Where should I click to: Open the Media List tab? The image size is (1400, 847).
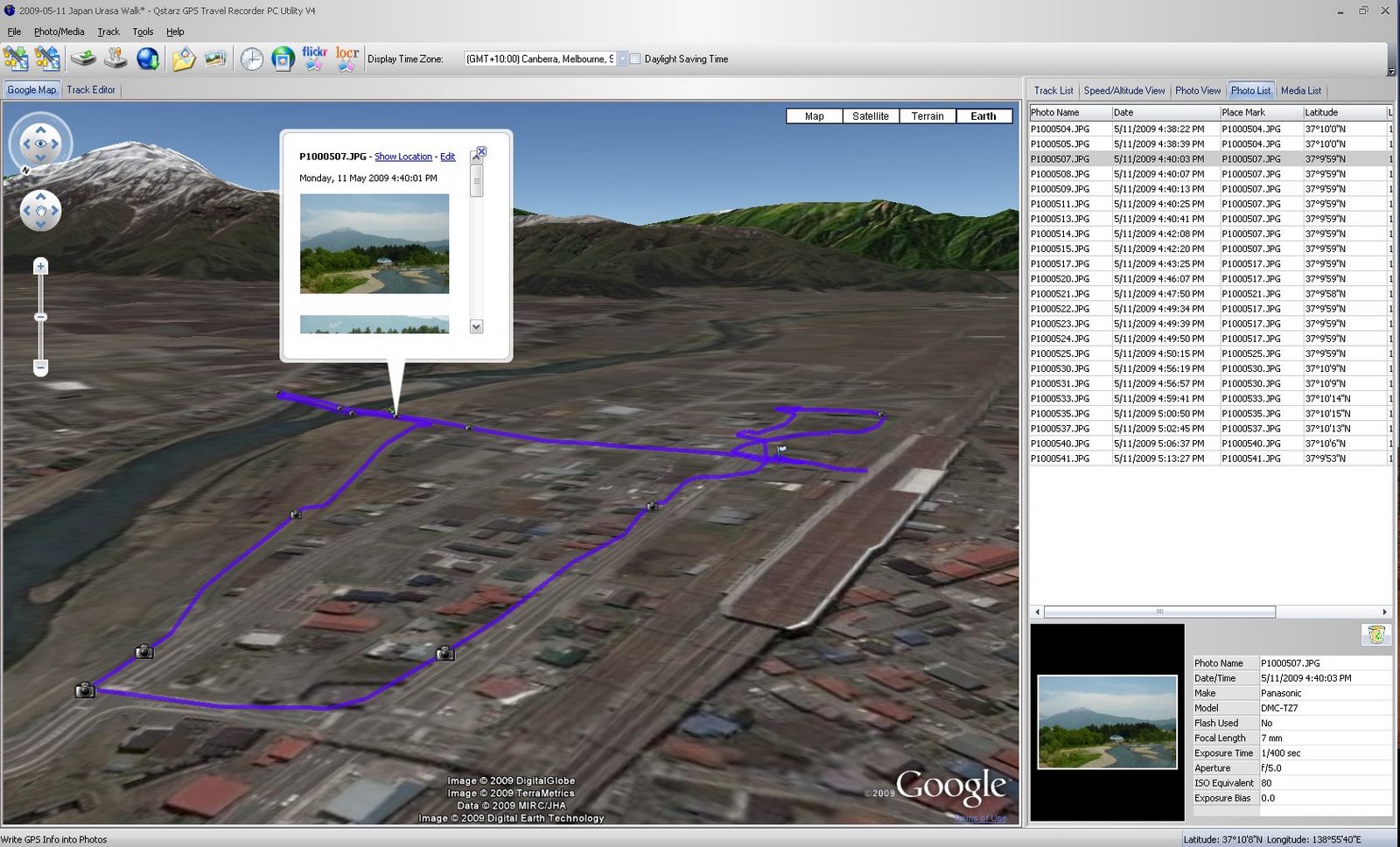pyautogui.click(x=1301, y=90)
